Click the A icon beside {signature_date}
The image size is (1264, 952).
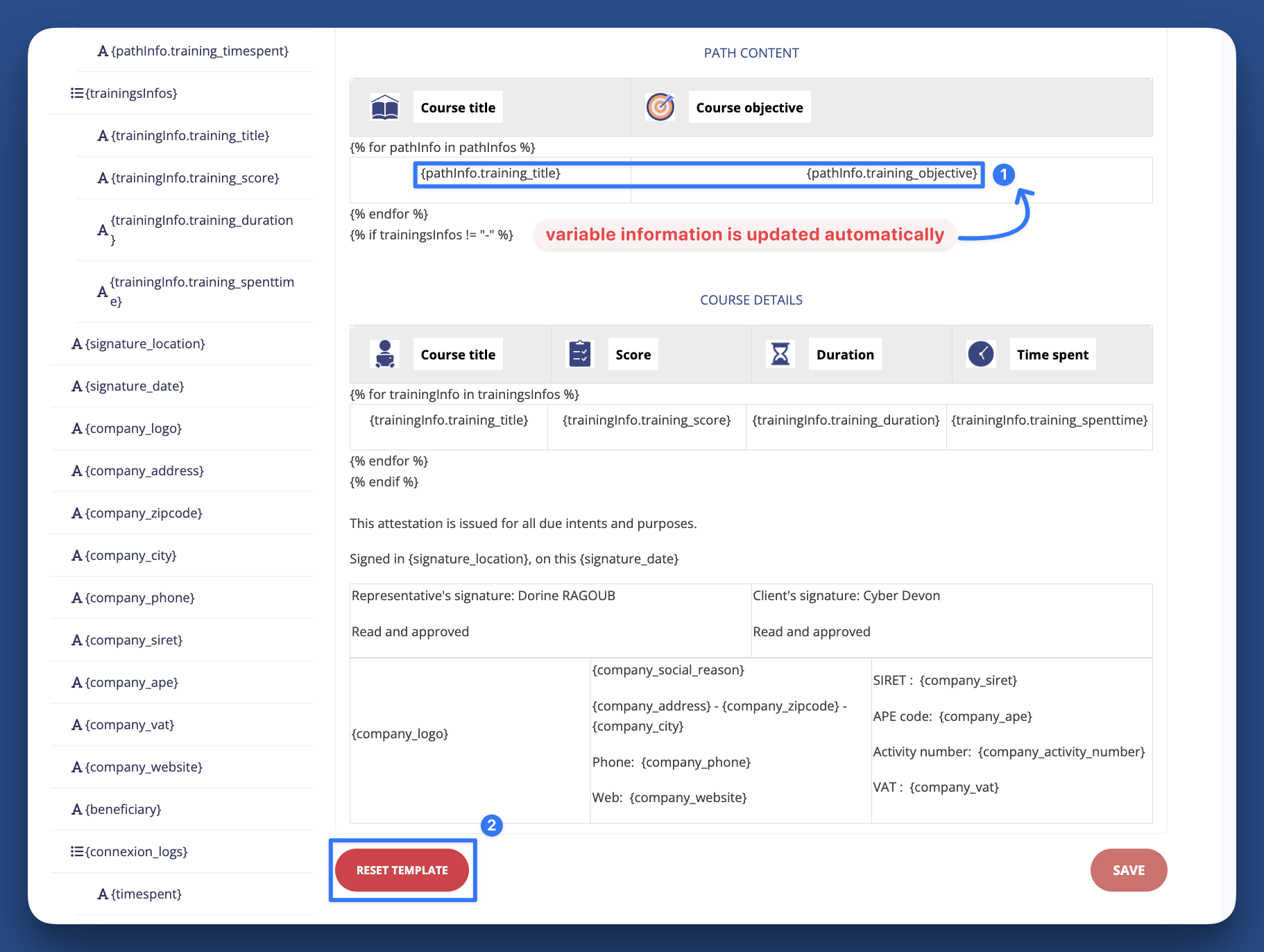tap(76, 386)
